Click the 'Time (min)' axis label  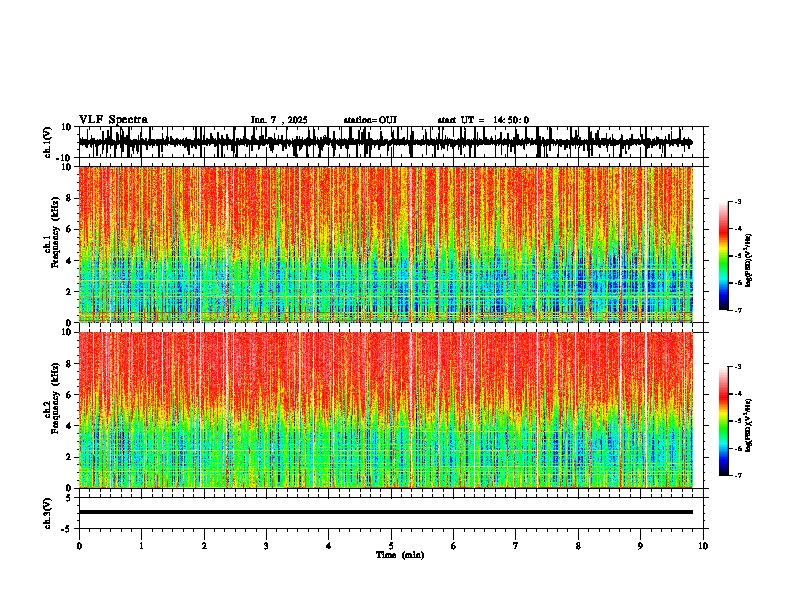pyautogui.click(x=400, y=555)
